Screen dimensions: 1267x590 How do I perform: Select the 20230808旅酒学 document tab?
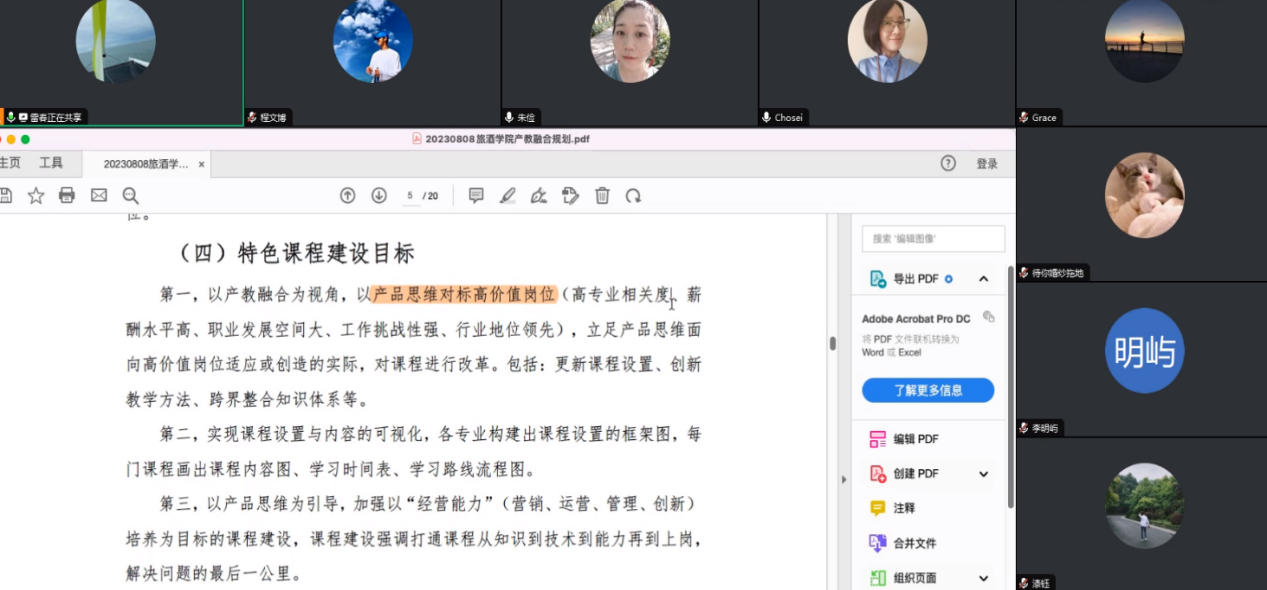coord(145,164)
